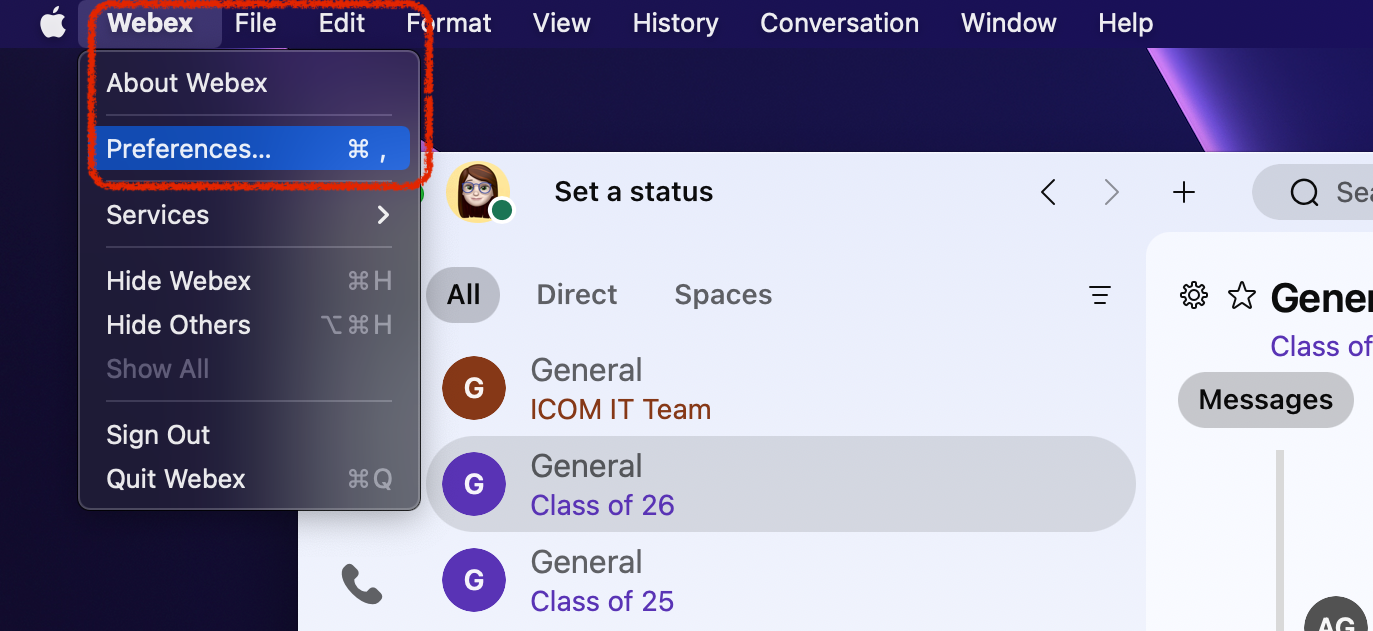The height and width of the screenshot is (631, 1373).
Task: Open your profile avatar
Action: [x=478, y=191]
